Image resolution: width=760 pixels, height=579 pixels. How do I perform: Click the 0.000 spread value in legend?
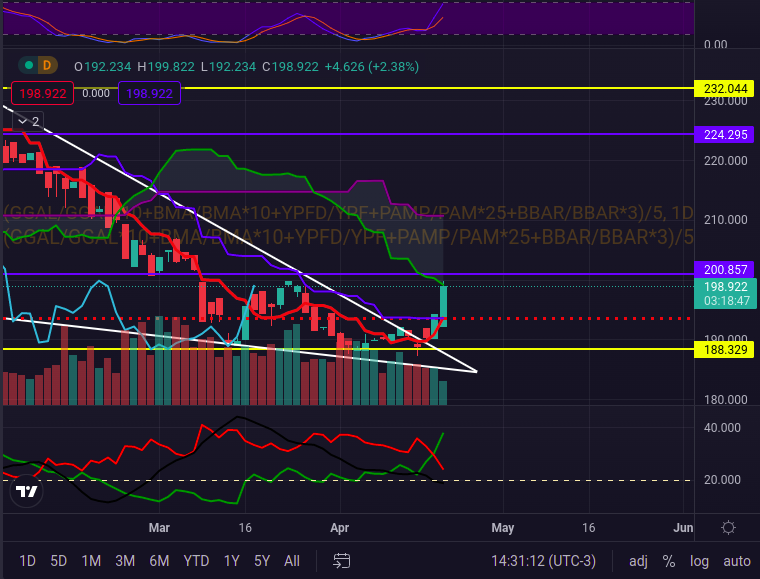(96, 93)
